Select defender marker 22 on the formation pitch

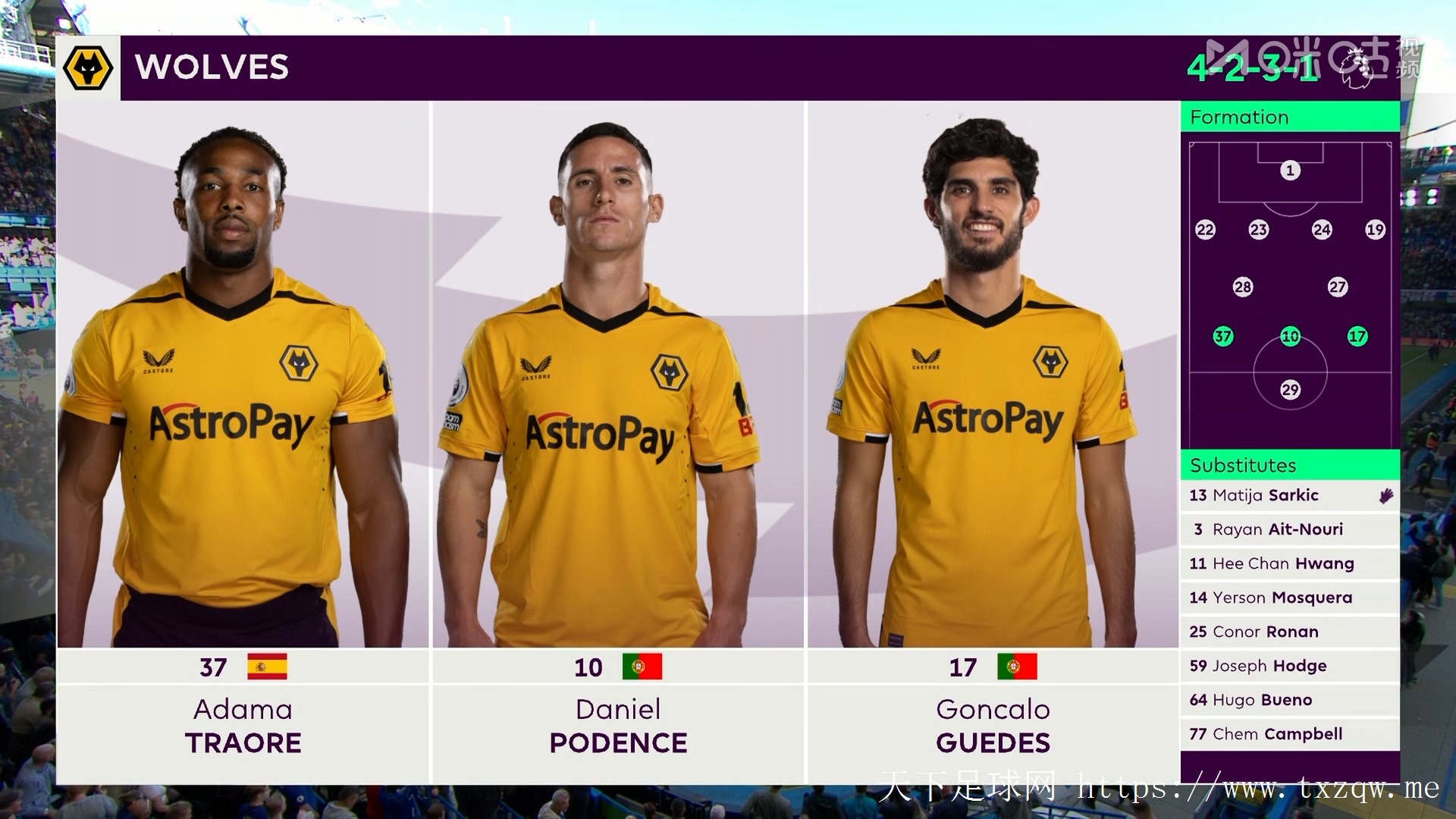pyautogui.click(x=1205, y=230)
